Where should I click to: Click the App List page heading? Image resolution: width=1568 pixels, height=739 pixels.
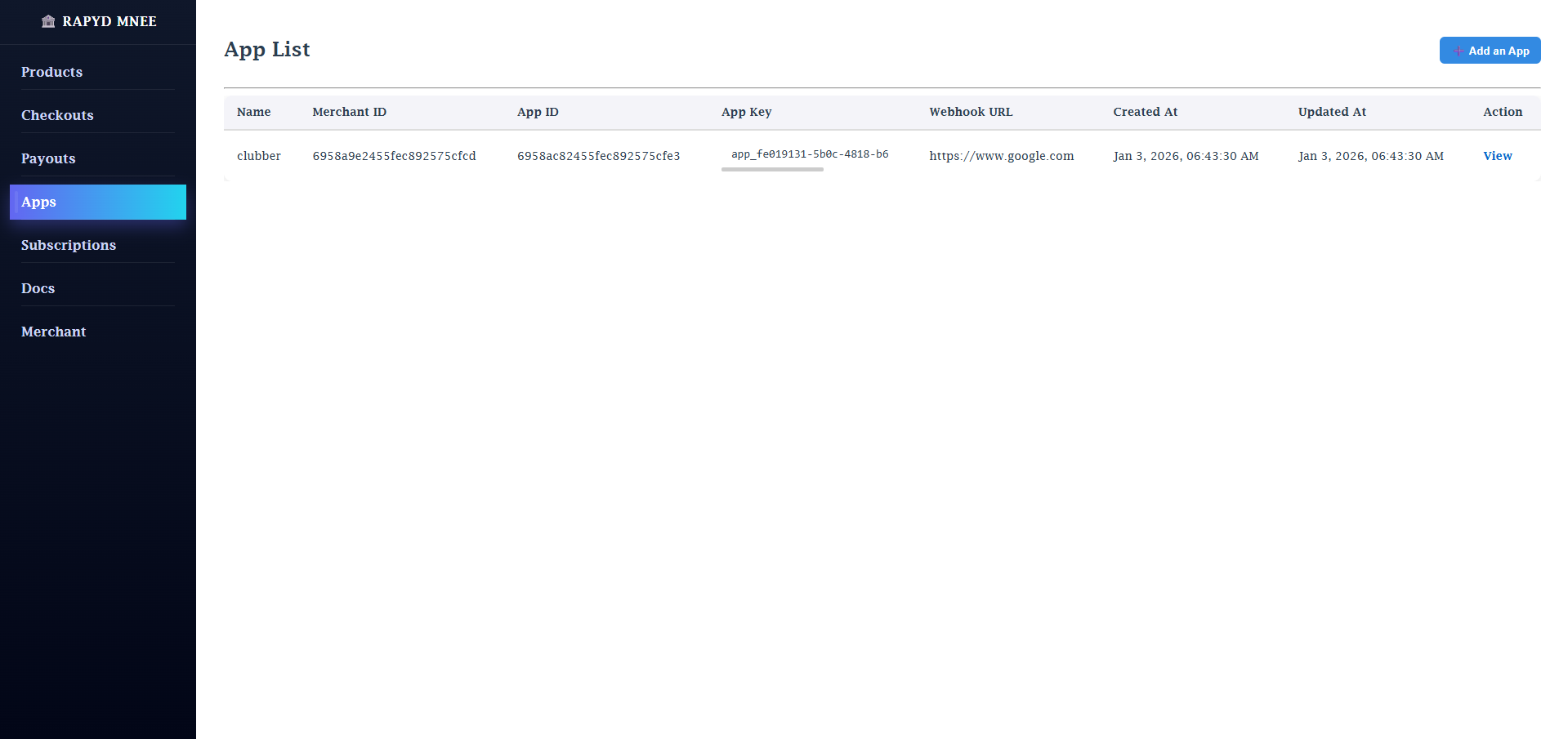[x=267, y=50]
